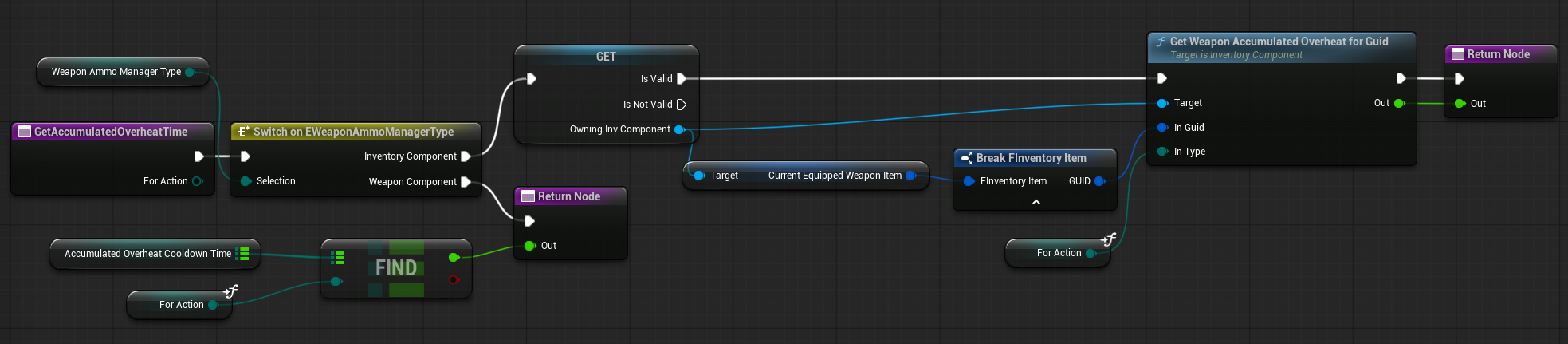
Task: Click the Switch on EWeaponAmmoManagerType node icon
Action: (243, 132)
